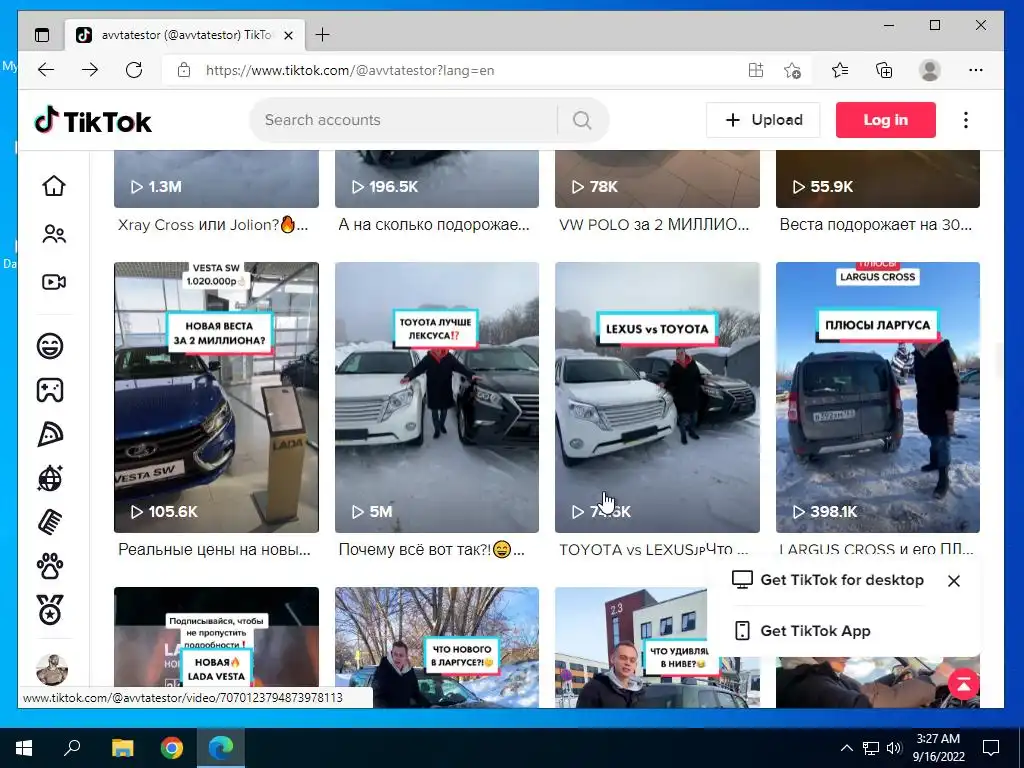Click the Log in button
Image resolution: width=1024 pixels, height=768 pixels.
(x=886, y=120)
